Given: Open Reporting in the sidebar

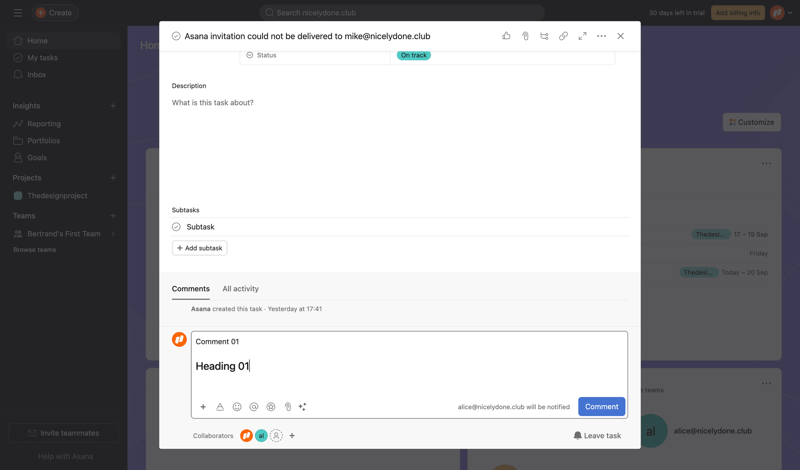Looking at the screenshot, I should pos(63,123).
